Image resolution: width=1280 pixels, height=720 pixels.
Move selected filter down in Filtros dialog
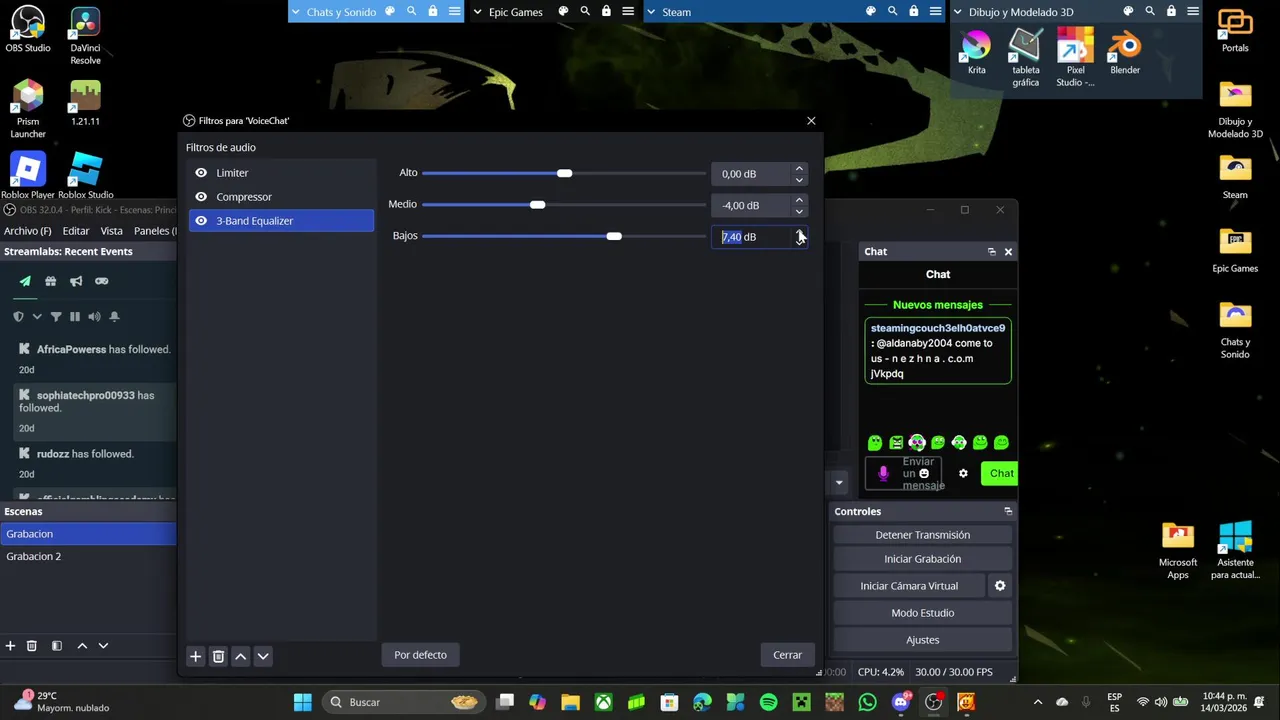pos(263,656)
